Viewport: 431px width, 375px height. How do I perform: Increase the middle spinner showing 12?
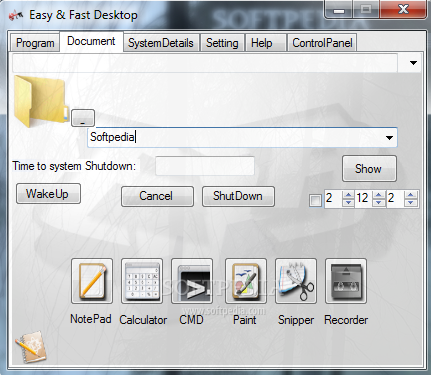[x=379, y=195]
